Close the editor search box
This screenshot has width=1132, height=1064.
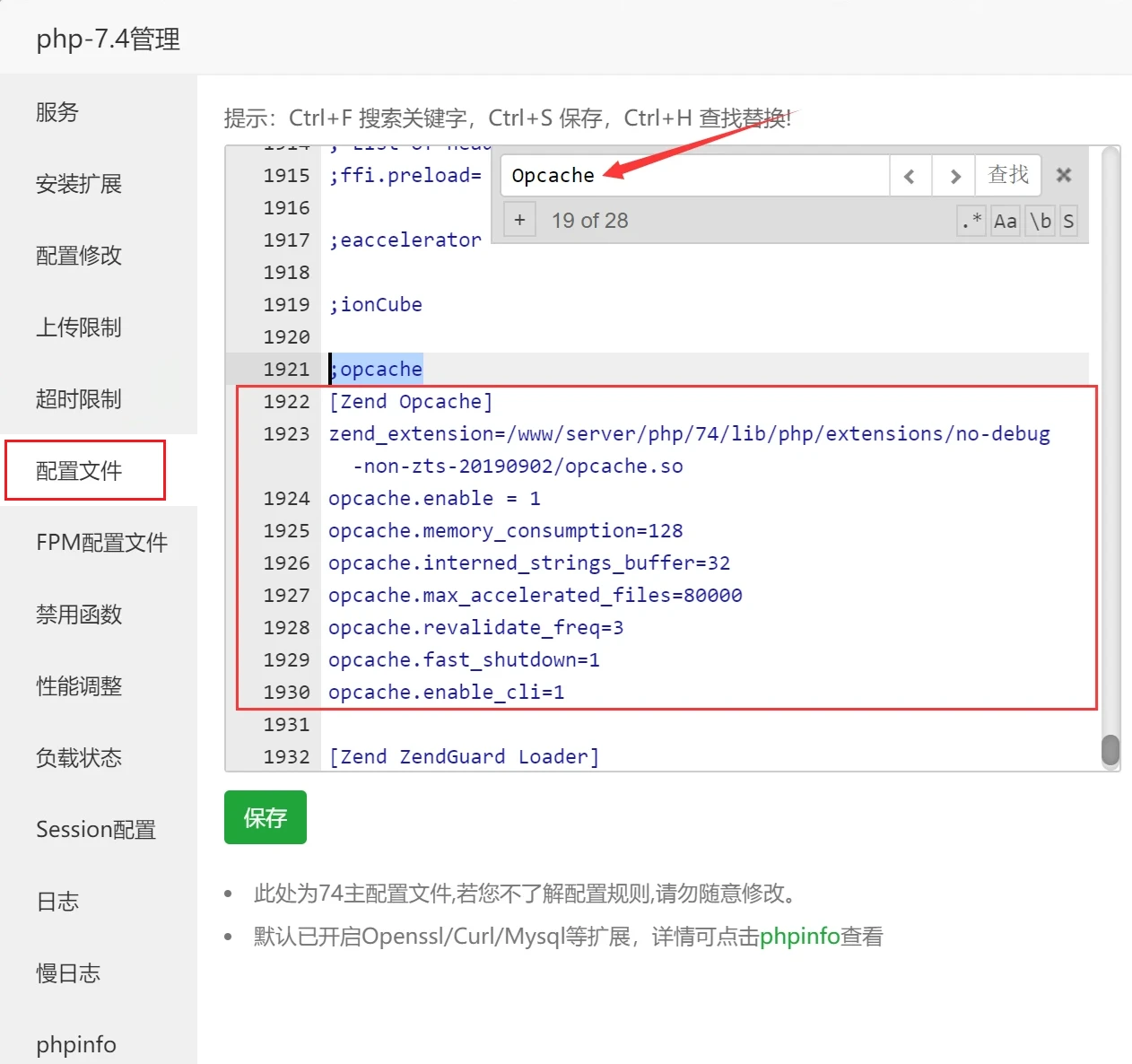click(1064, 175)
